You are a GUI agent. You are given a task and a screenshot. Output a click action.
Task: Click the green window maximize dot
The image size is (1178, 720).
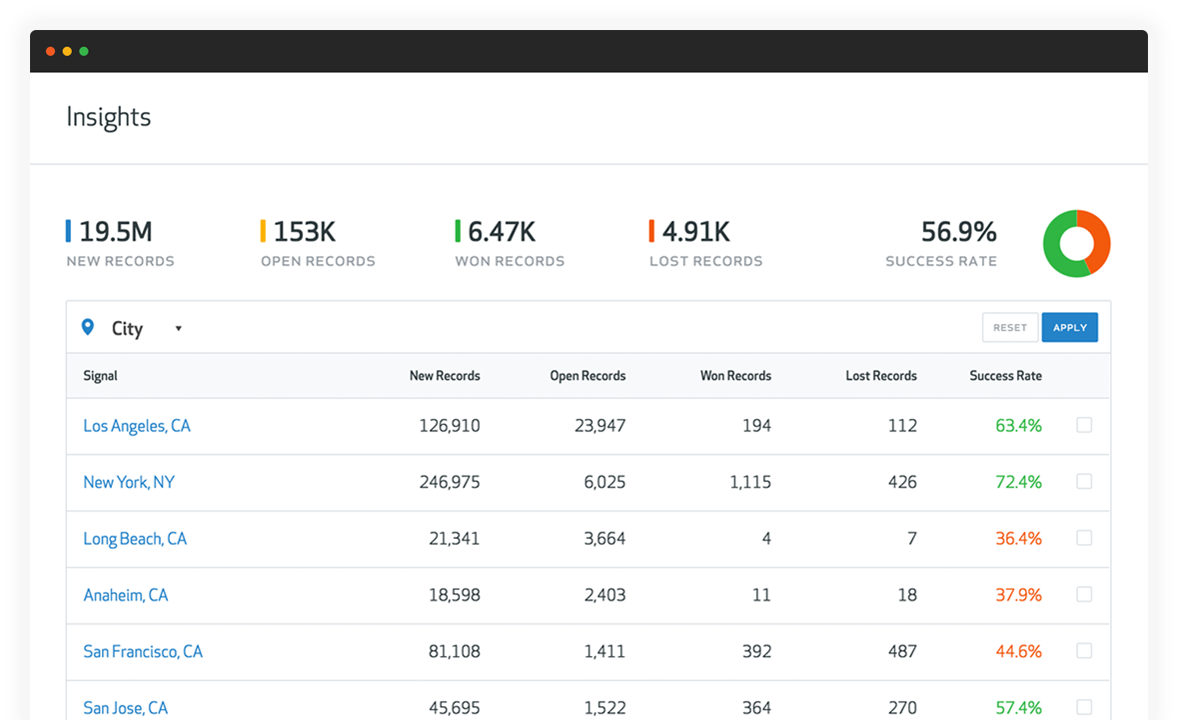coord(84,51)
